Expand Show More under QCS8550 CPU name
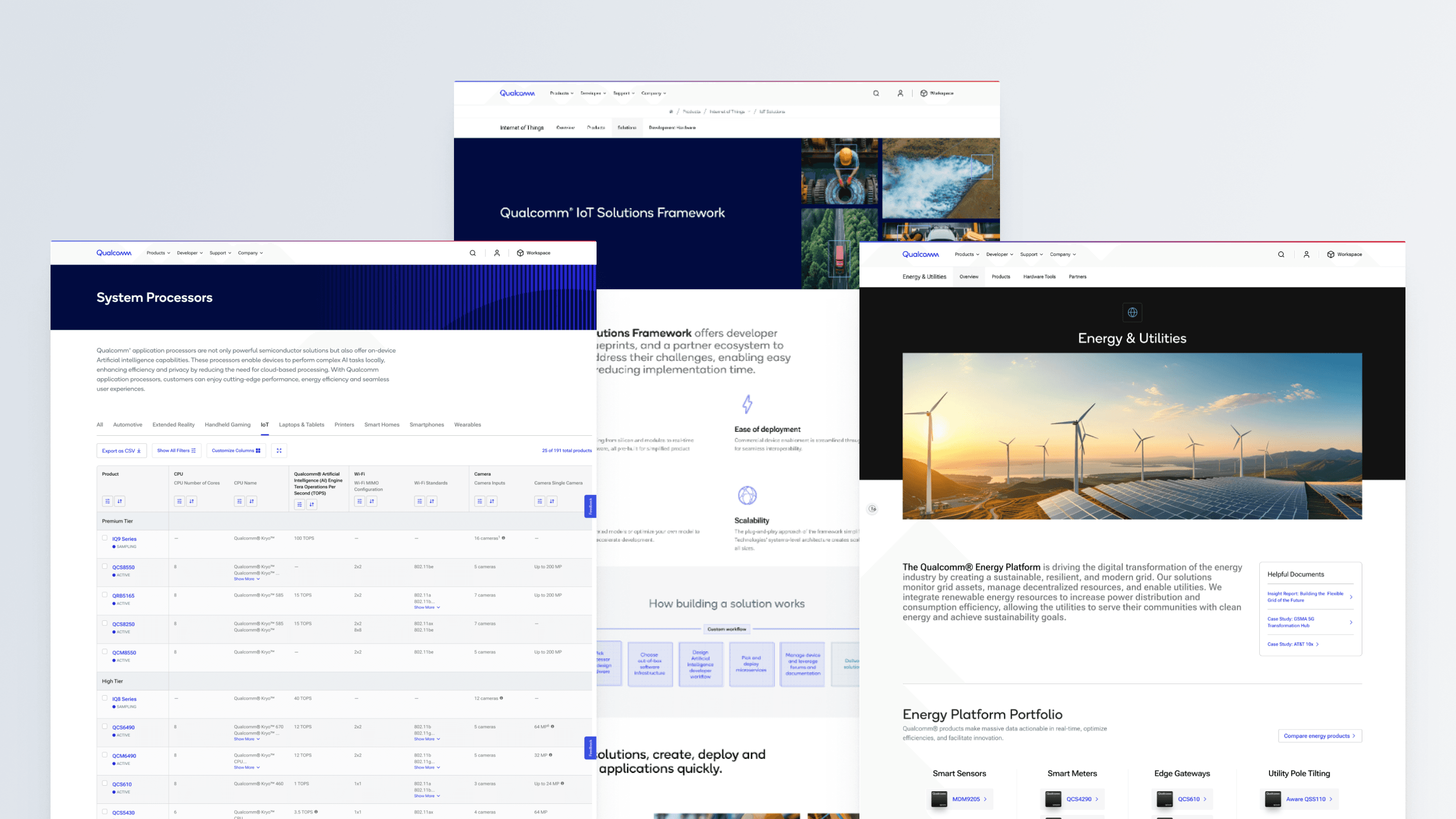Screen dimensions: 1456x819 [246, 579]
